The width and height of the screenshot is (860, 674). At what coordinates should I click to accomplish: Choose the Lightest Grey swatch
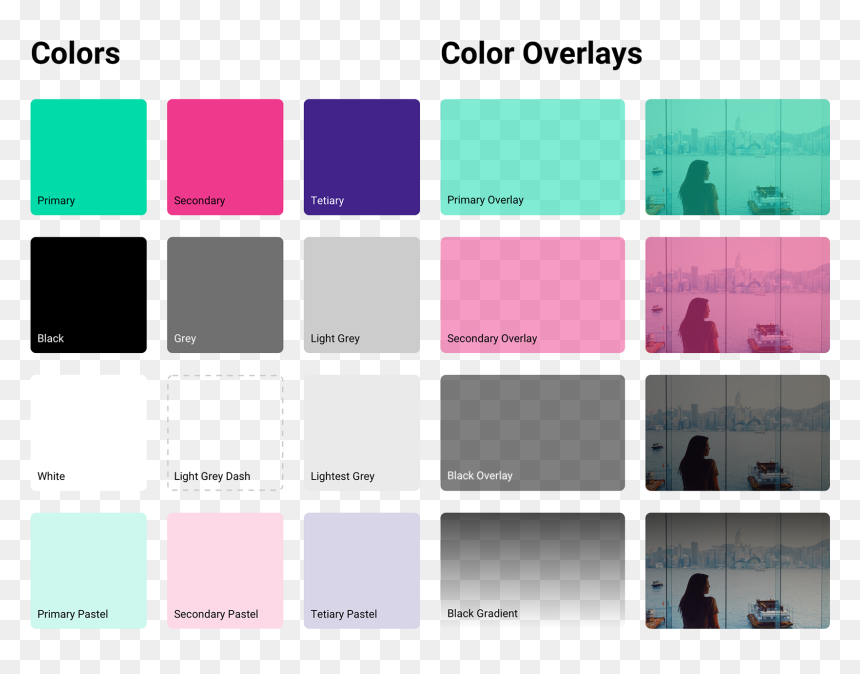[x=361, y=433]
